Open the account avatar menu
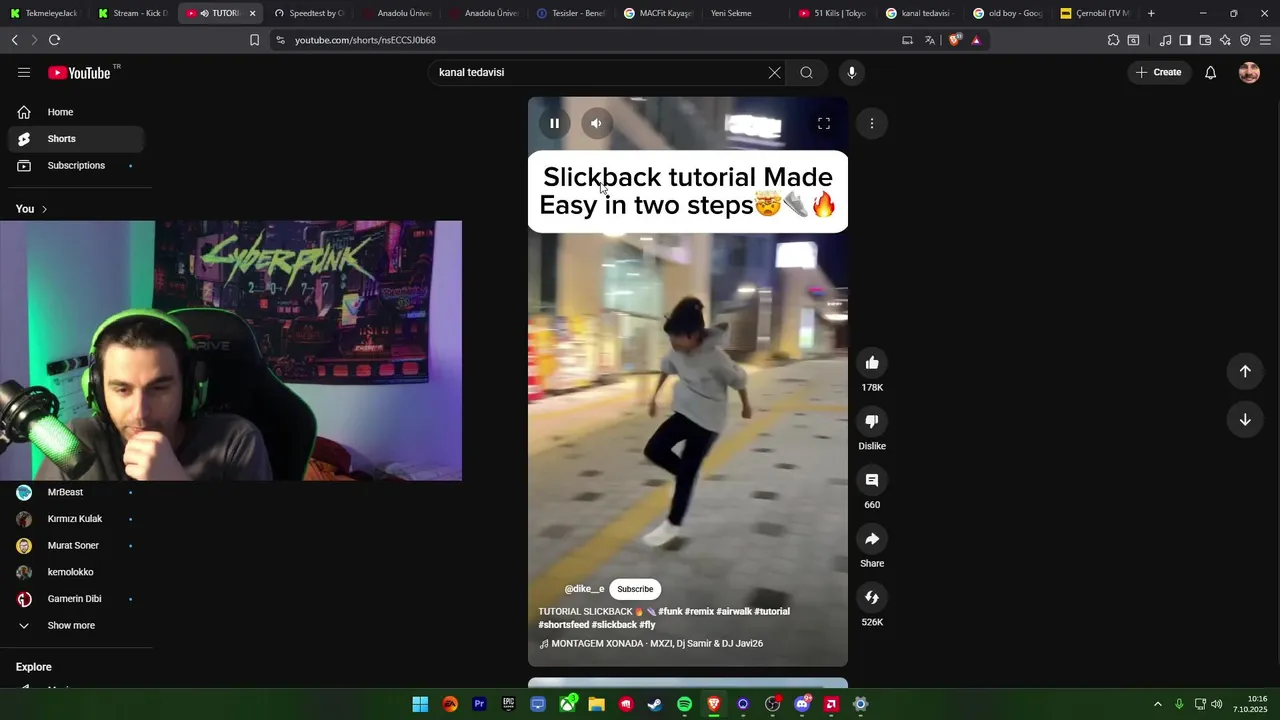This screenshot has width=1280, height=720. pyautogui.click(x=1249, y=72)
